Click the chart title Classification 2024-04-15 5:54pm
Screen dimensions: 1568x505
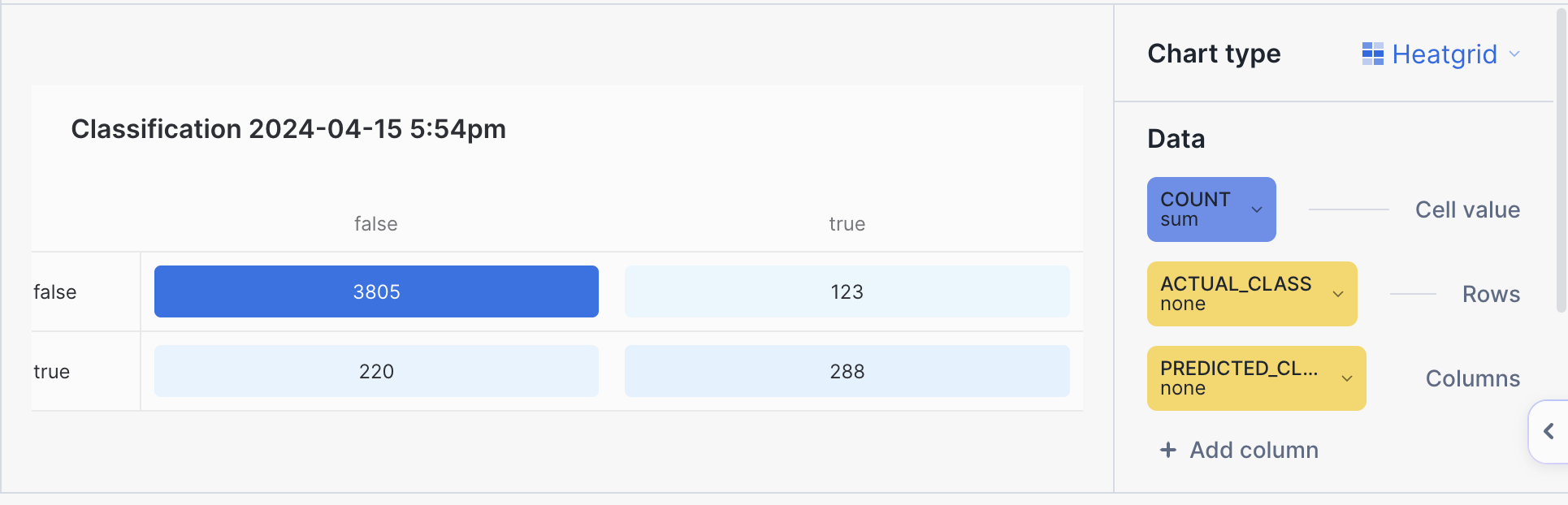point(288,129)
